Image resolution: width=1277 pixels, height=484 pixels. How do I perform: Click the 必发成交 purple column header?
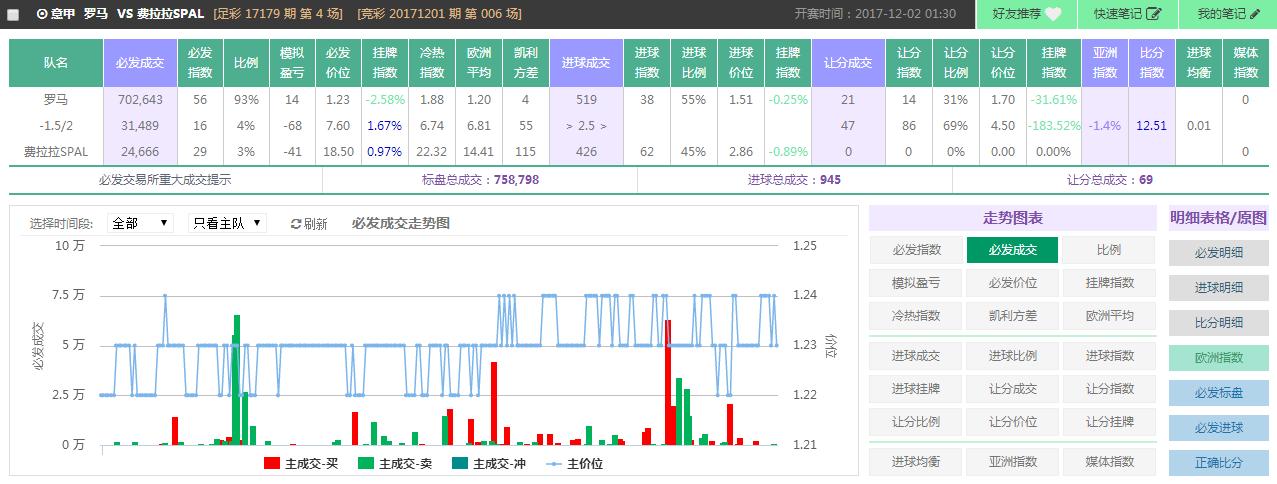[x=140, y=62]
